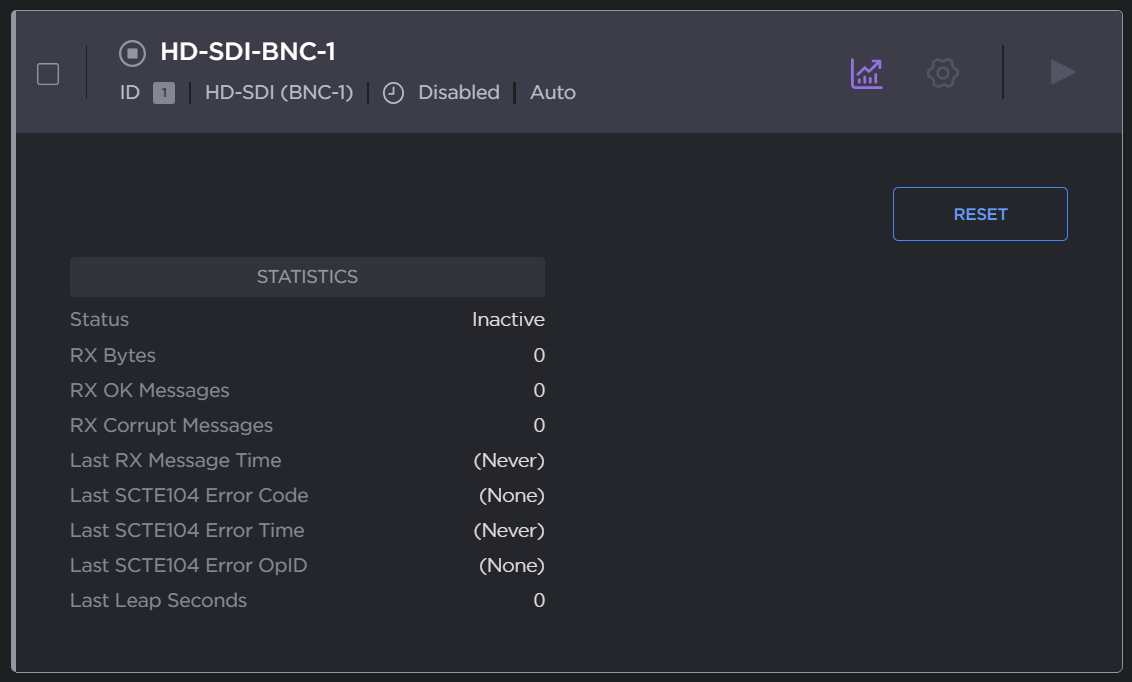
Task: Click the STATISTICS section header
Action: [307, 277]
